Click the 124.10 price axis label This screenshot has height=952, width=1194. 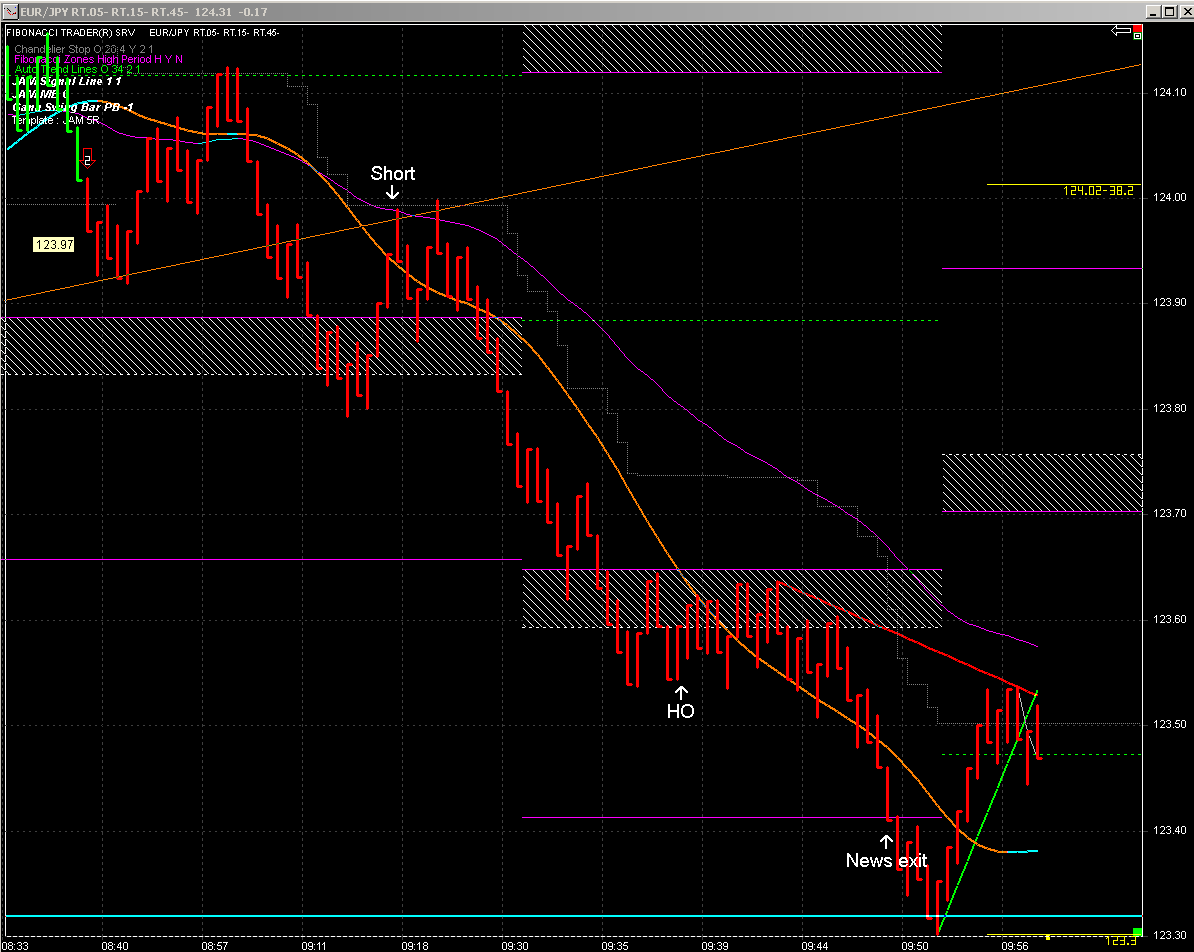pos(1169,92)
